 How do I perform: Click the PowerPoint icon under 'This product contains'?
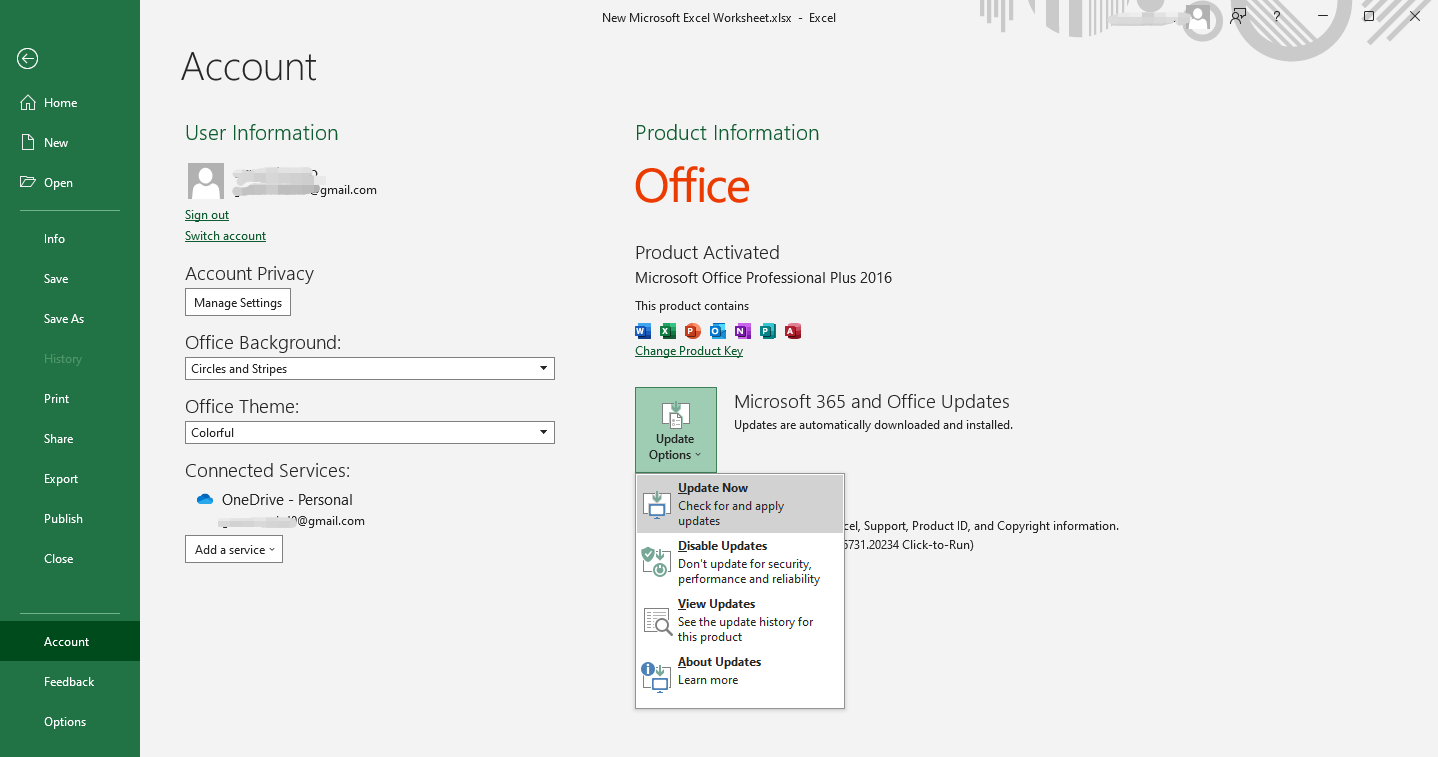[692, 330]
